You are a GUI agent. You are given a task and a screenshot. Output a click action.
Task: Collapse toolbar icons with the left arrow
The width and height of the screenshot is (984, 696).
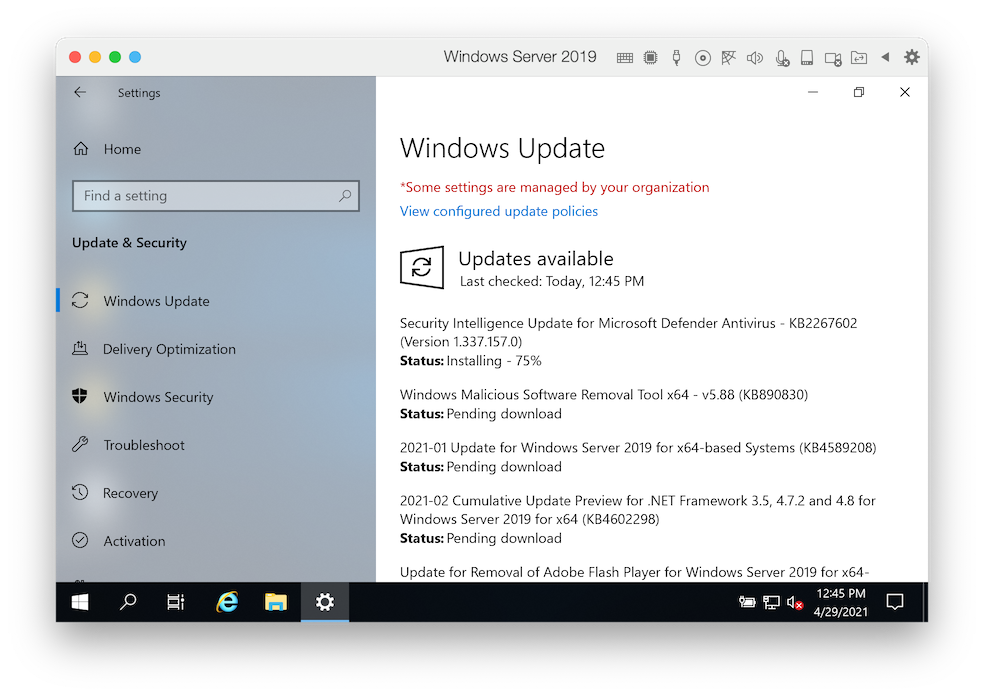click(x=885, y=57)
